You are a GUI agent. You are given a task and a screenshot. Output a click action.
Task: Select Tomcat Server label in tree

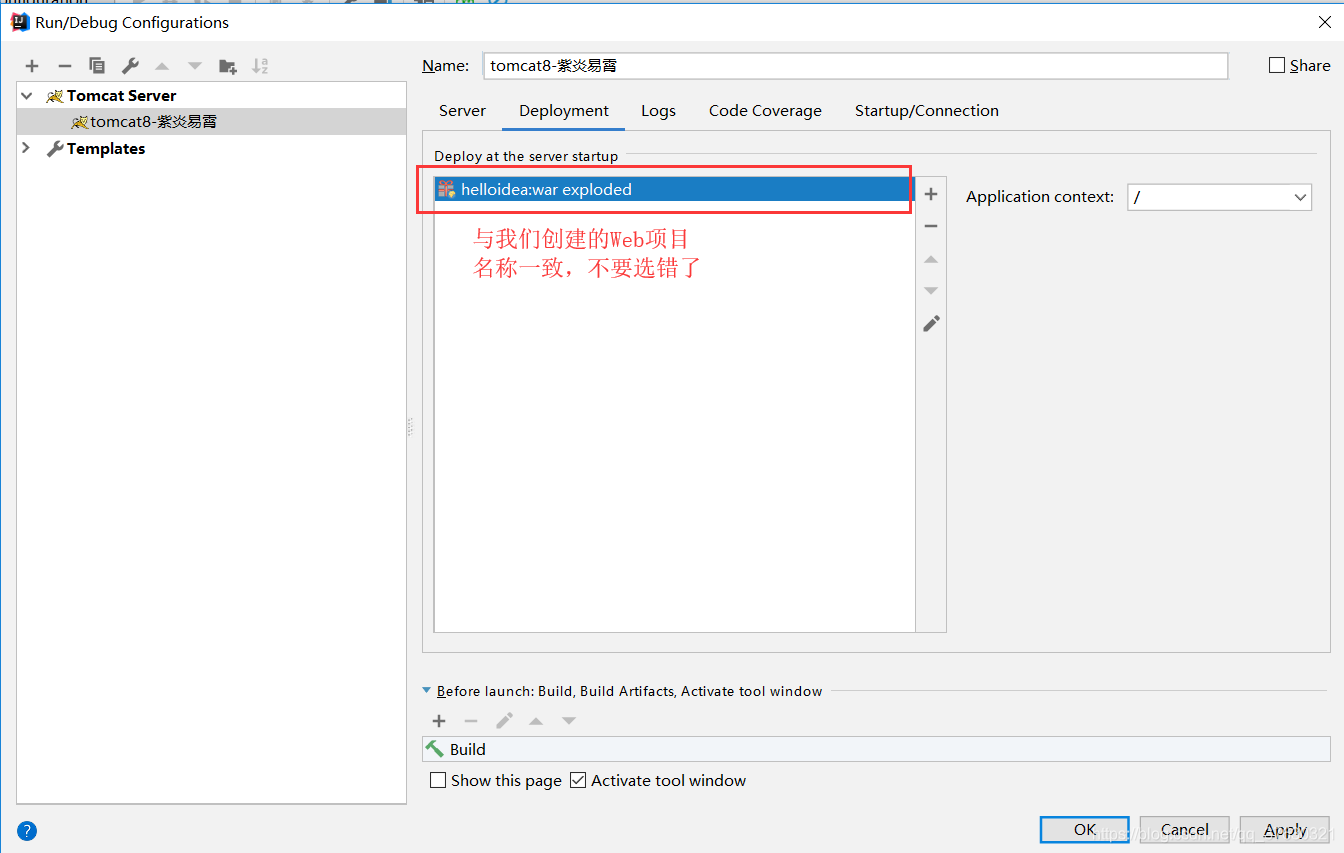122,96
